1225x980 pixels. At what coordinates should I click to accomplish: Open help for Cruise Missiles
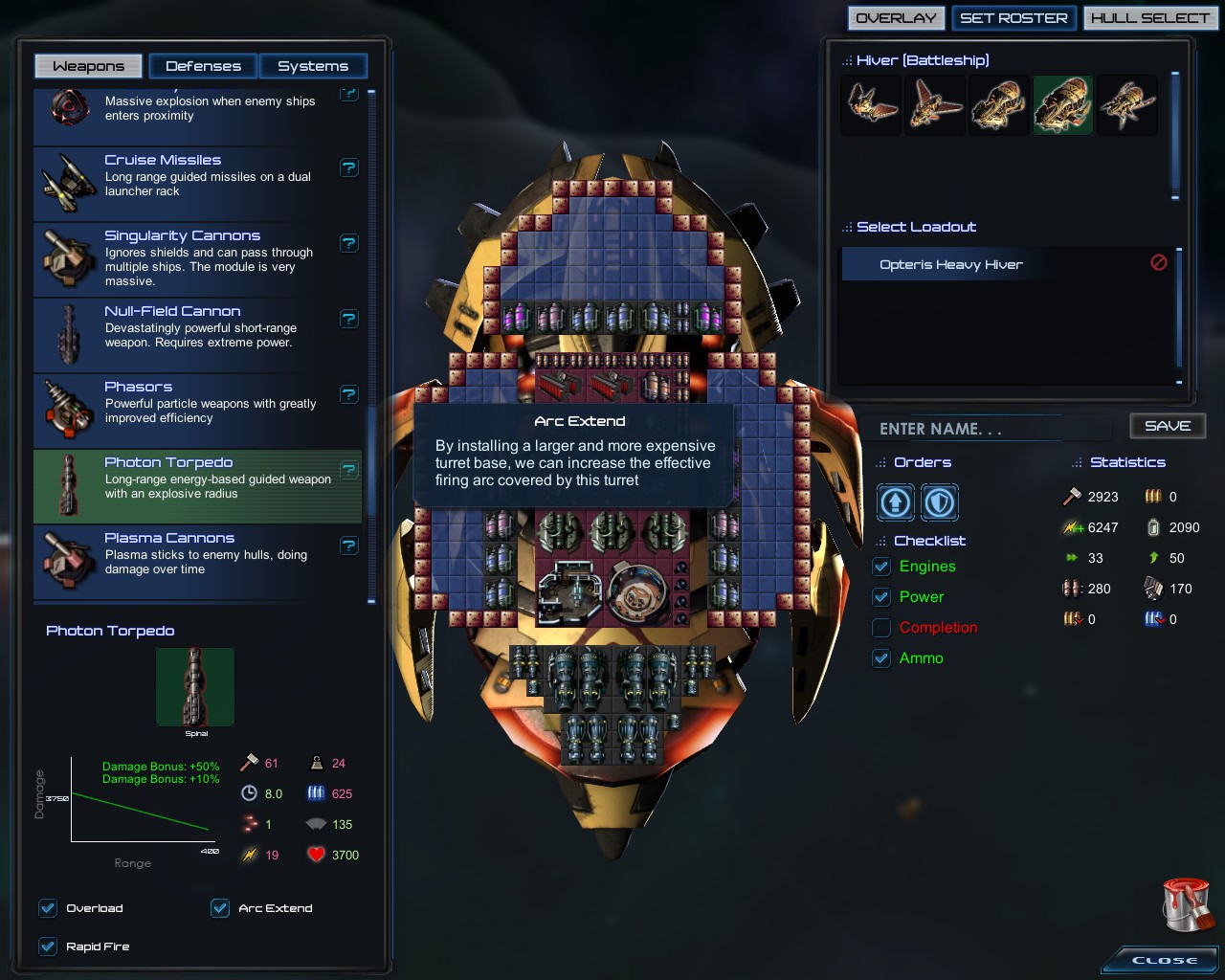tap(349, 167)
